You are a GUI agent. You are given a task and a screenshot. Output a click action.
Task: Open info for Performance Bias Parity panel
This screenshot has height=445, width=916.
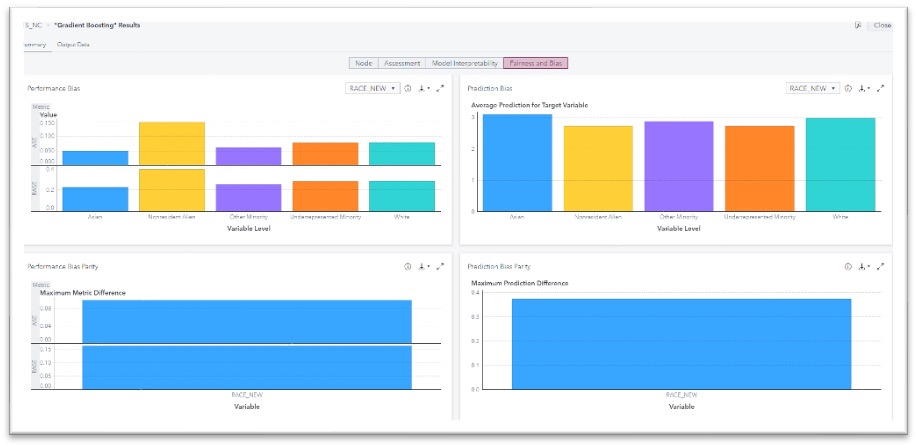(x=408, y=266)
